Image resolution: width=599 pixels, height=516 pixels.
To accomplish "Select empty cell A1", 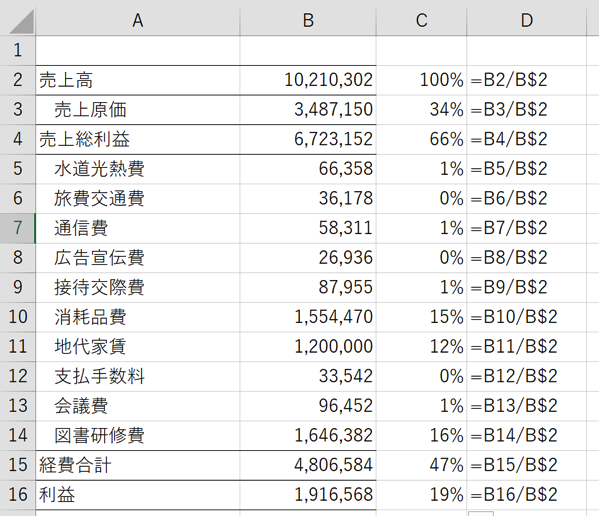I will [x=138, y=50].
